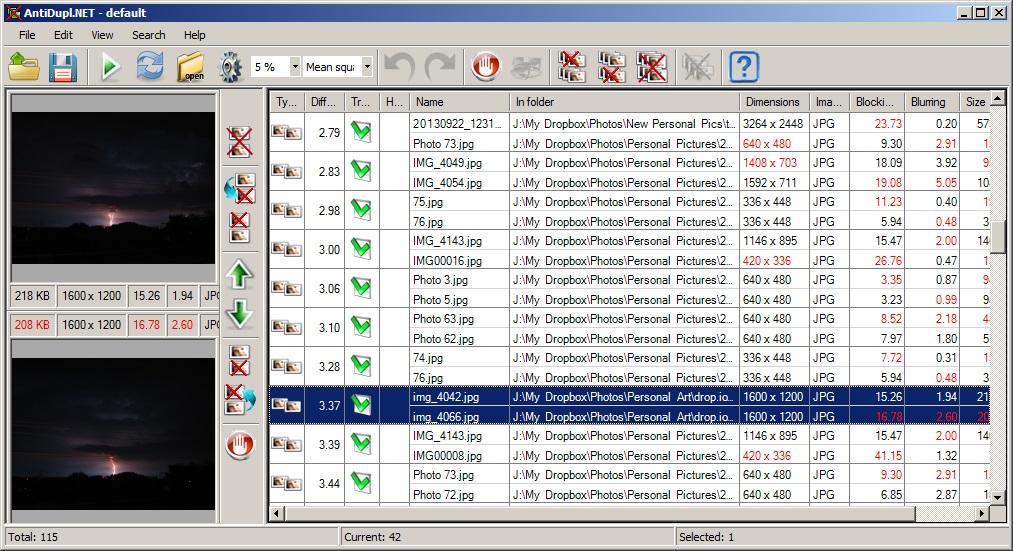Screen dimensions: 1013x551
Task: Sort by the Diff... column header
Action: pos(324,102)
